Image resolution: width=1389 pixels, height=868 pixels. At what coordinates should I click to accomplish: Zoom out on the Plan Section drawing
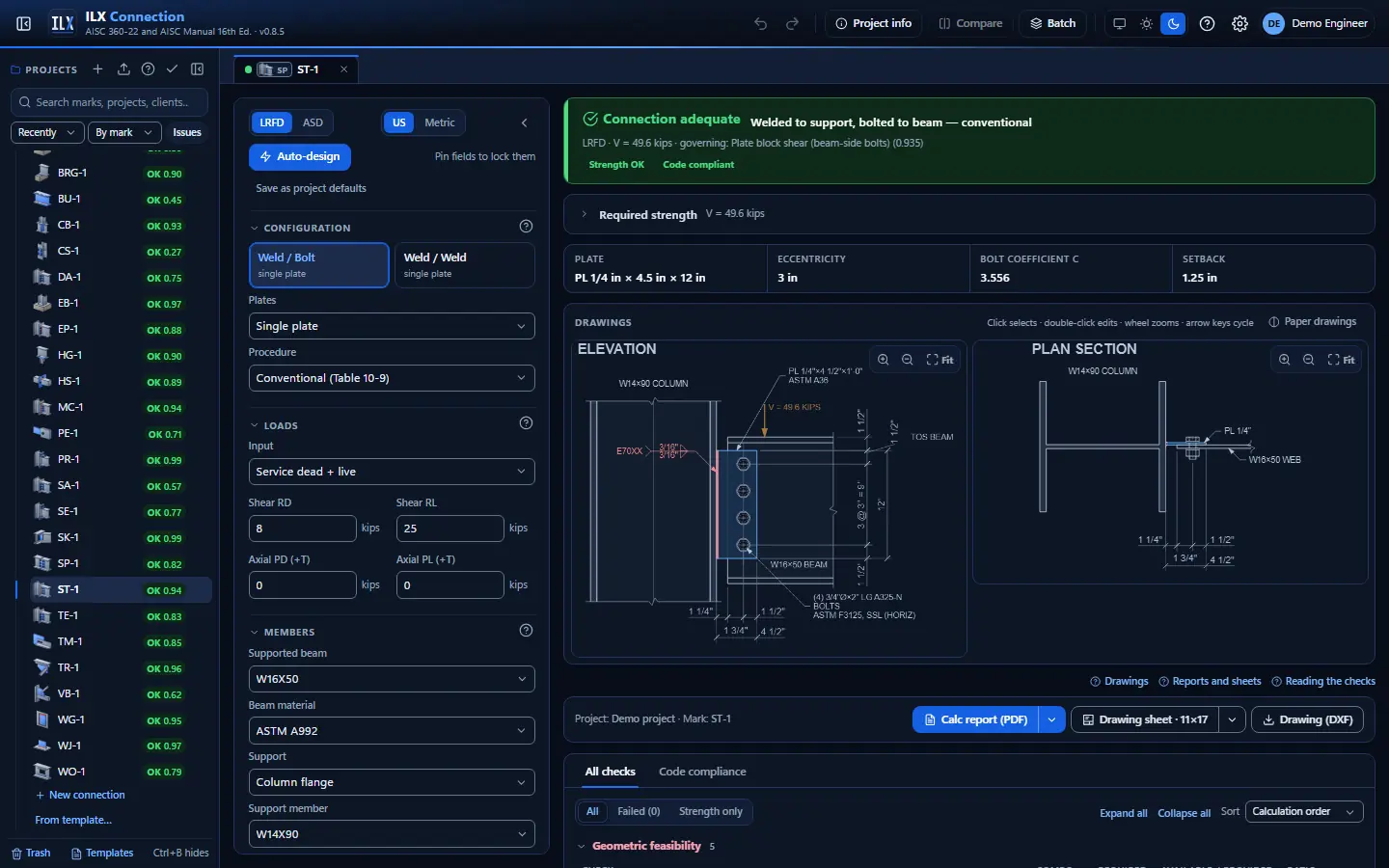coord(1308,360)
